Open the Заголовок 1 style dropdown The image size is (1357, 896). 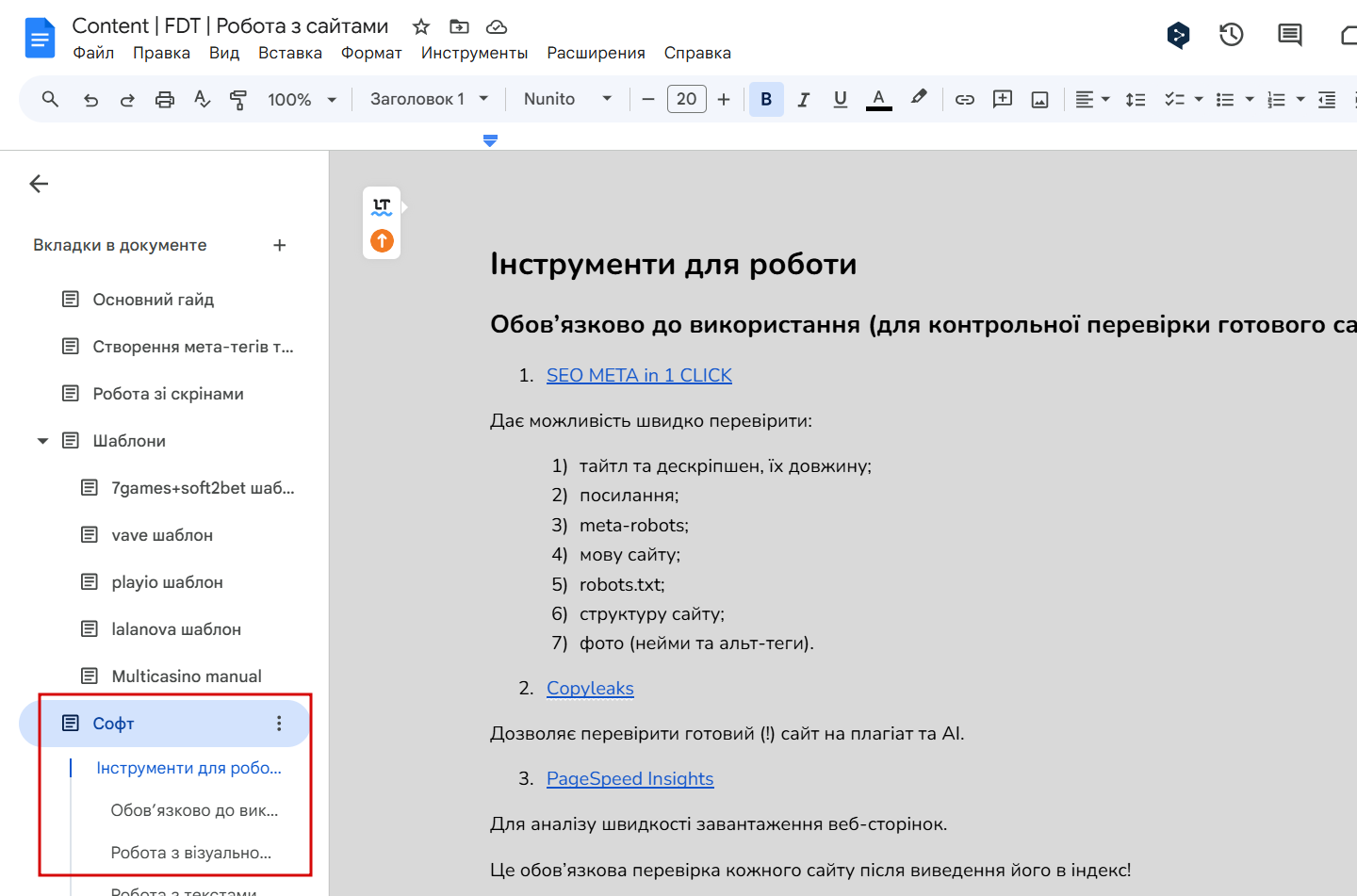(x=429, y=100)
